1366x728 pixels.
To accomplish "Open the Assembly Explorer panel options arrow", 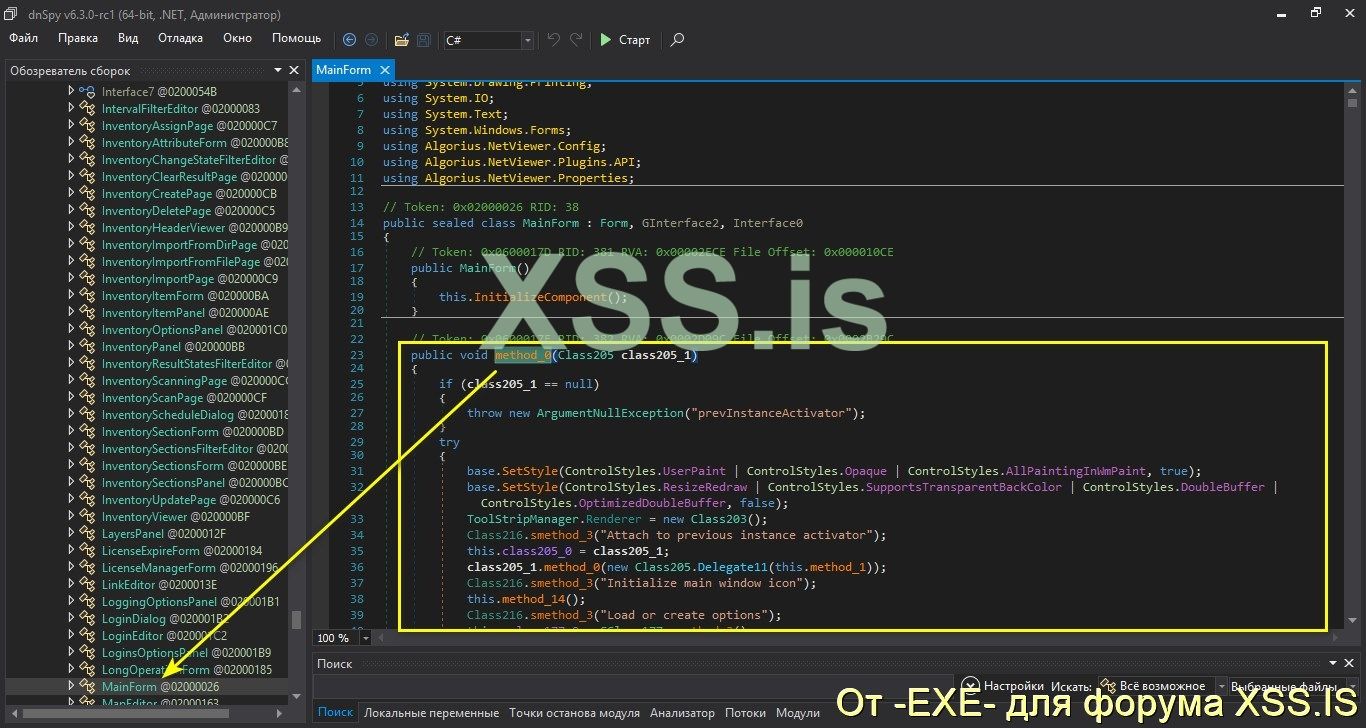I will pos(278,71).
